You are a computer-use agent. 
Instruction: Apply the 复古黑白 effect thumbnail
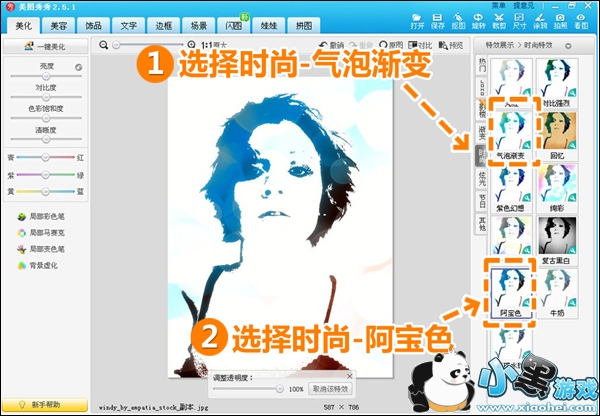tap(557, 241)
